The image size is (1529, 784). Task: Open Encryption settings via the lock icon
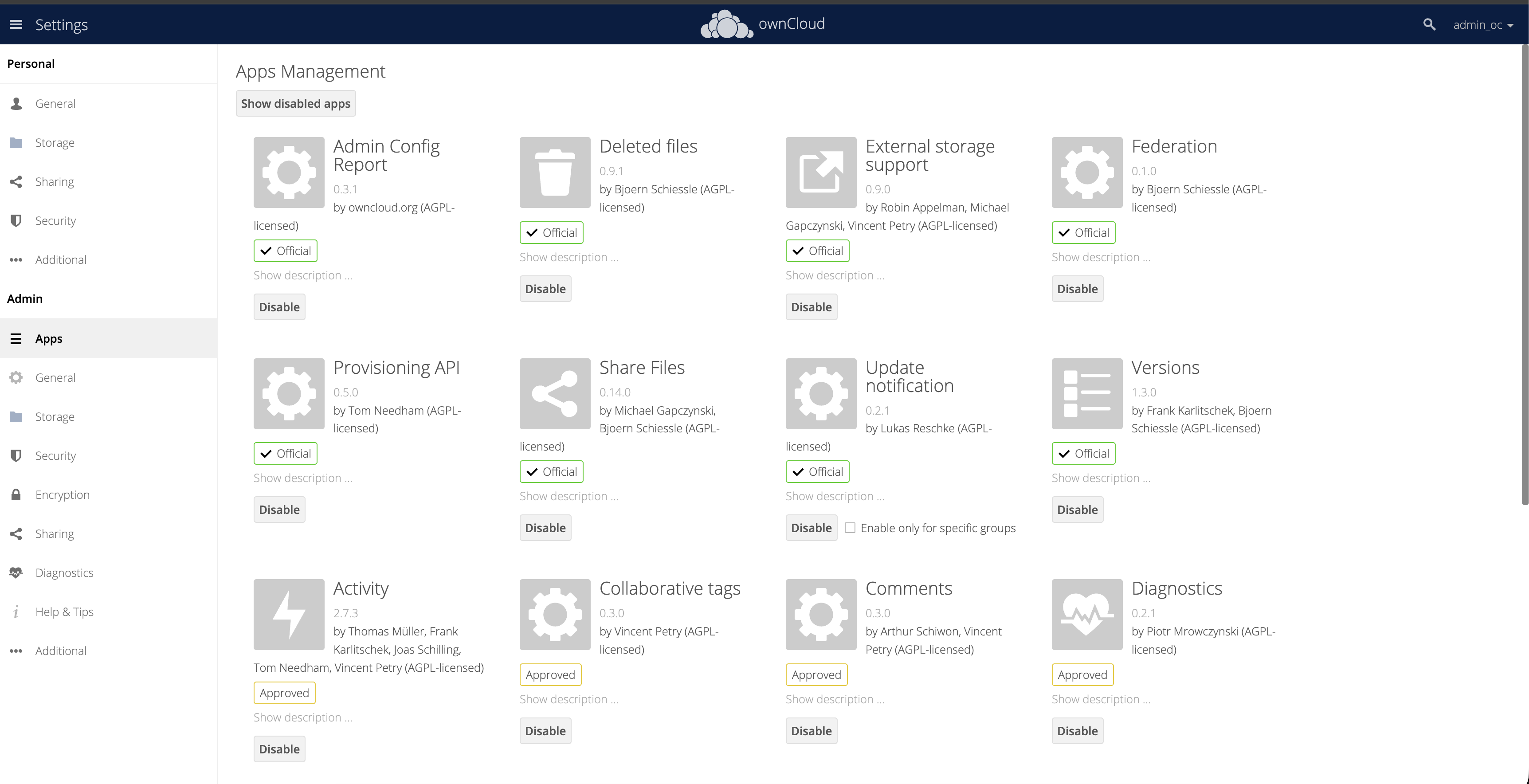(x=16, y=494)
